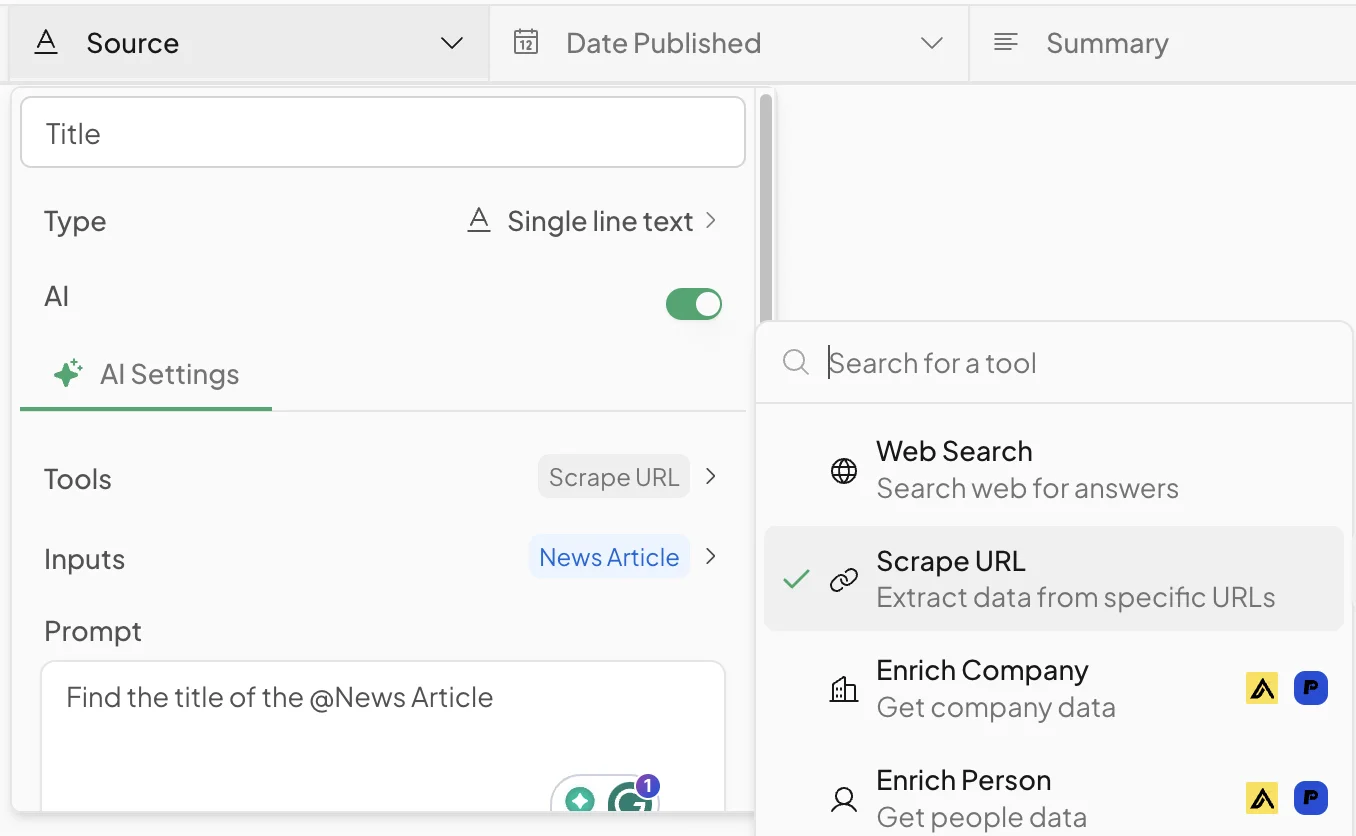Click the link icon for Scrape URL
The height and width of the screenshot is (836, 1356).
(844, 580)
